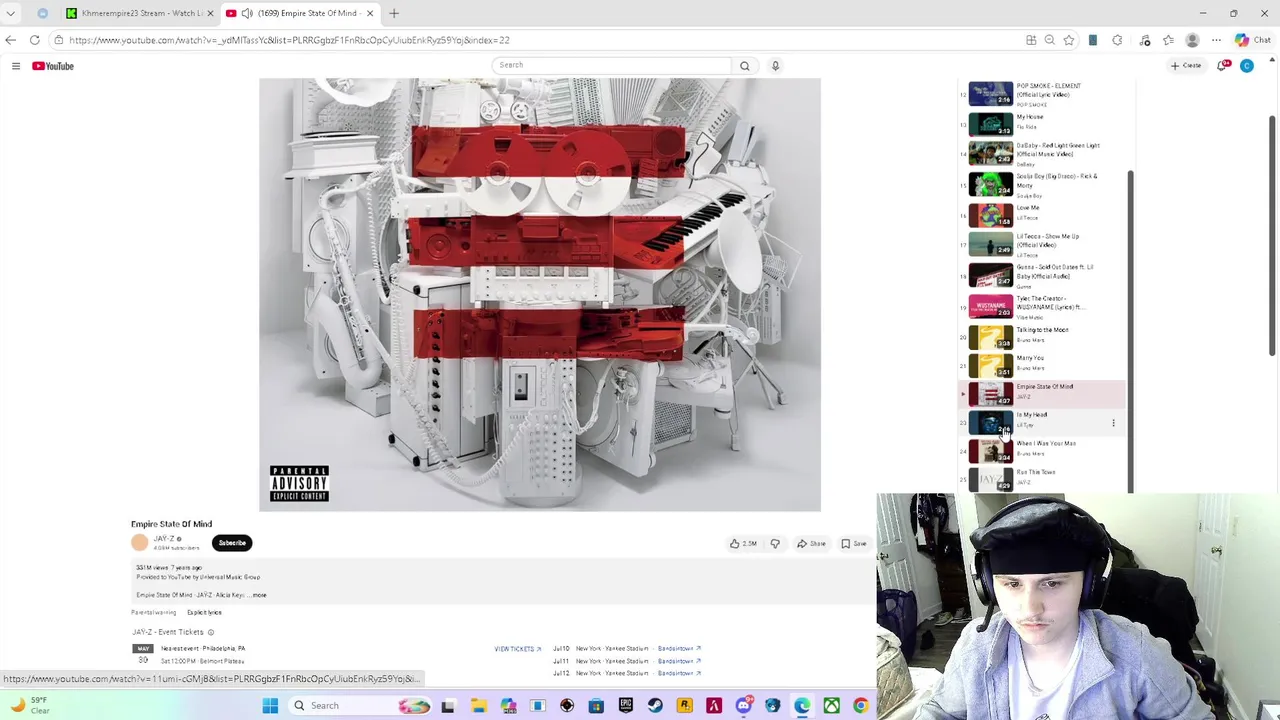Start voice search with the microphone icon
Viewport: 1280px width, 720px height.
click(775, 66)
